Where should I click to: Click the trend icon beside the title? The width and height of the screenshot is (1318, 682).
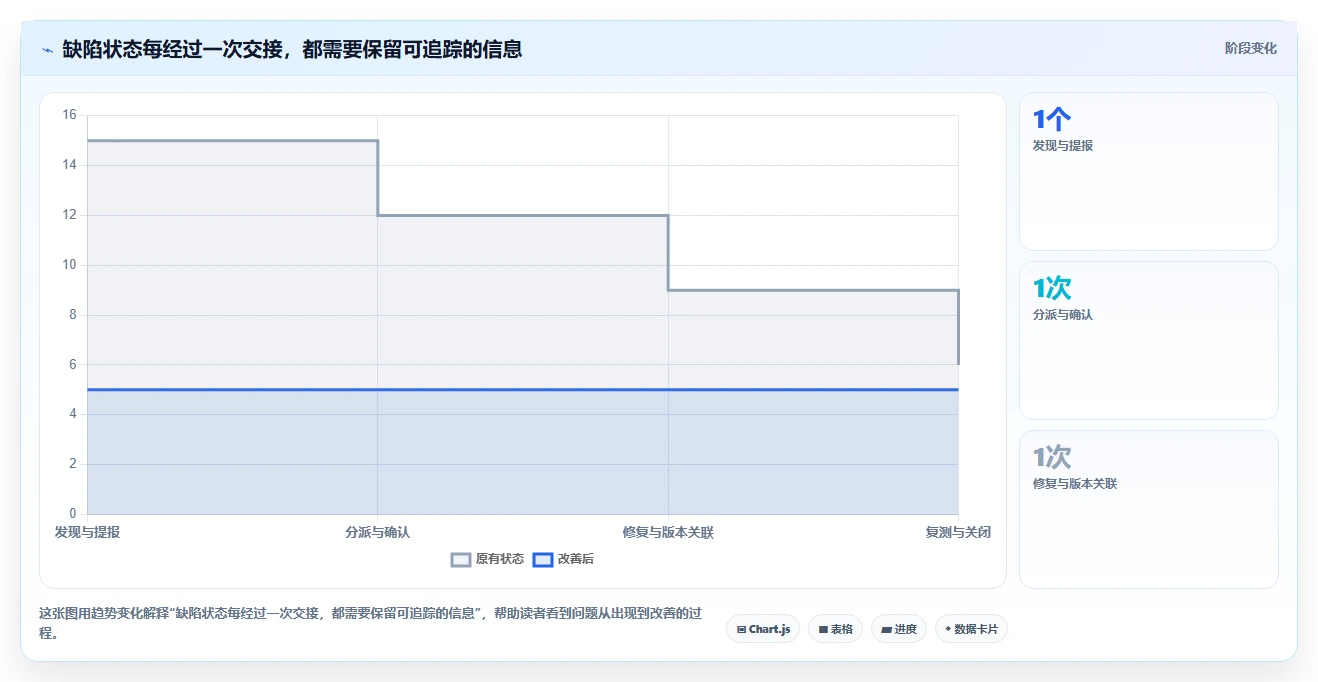point(47,50)
